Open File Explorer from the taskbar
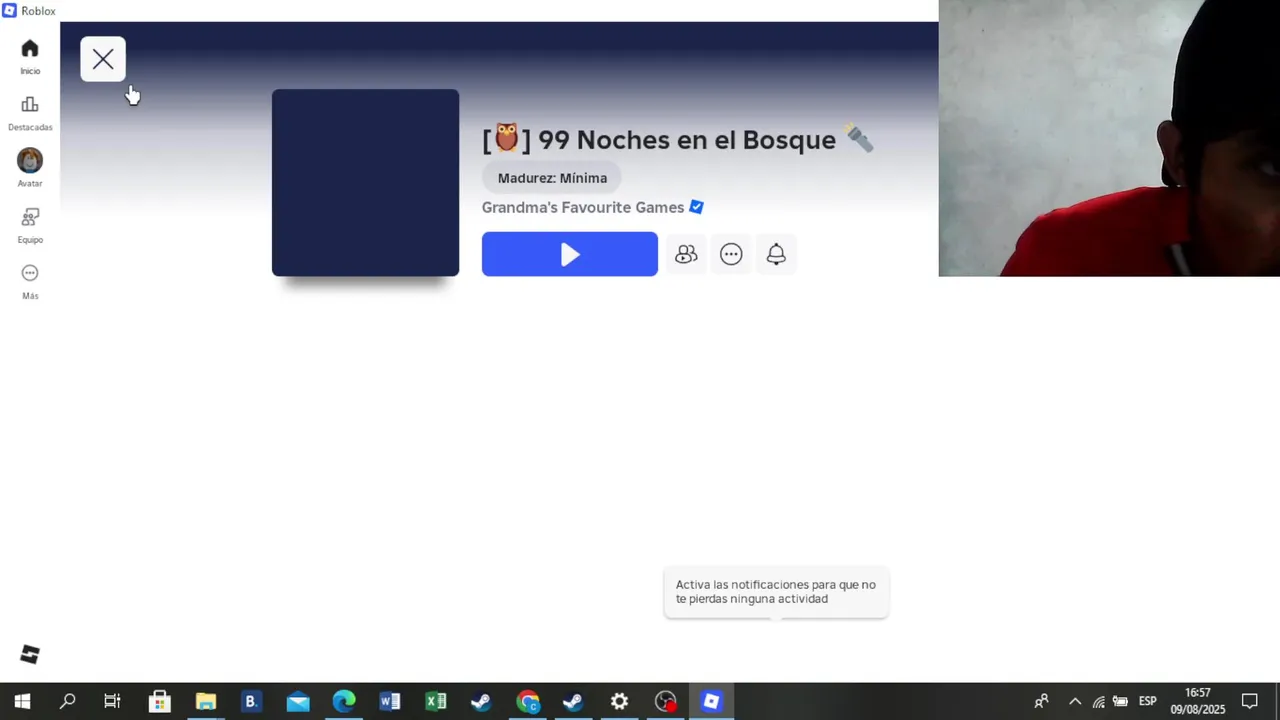 click(205, 702)
